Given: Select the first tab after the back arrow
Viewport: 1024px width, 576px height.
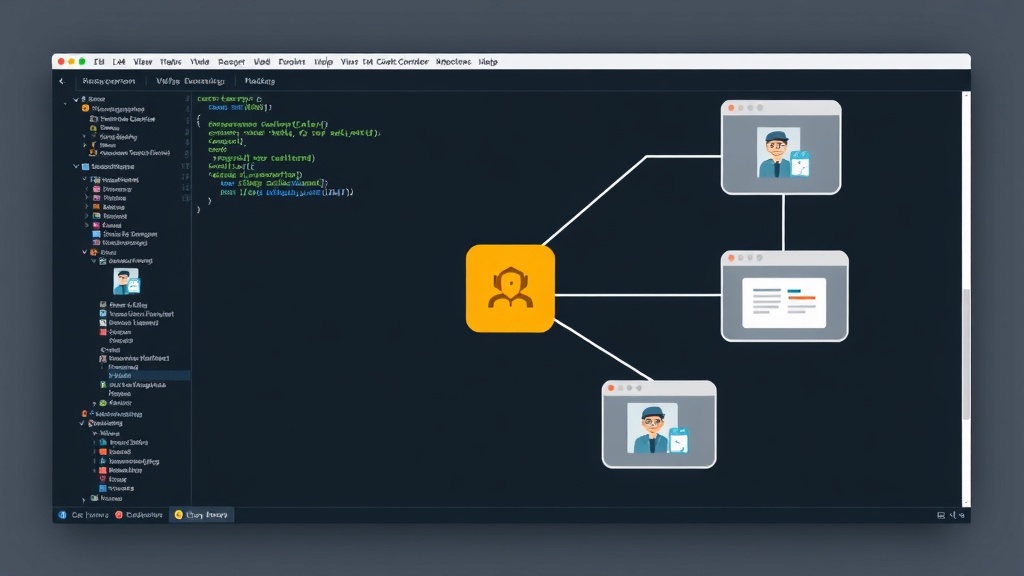Looking at the screenshot, I should click(x=109, y=82).
